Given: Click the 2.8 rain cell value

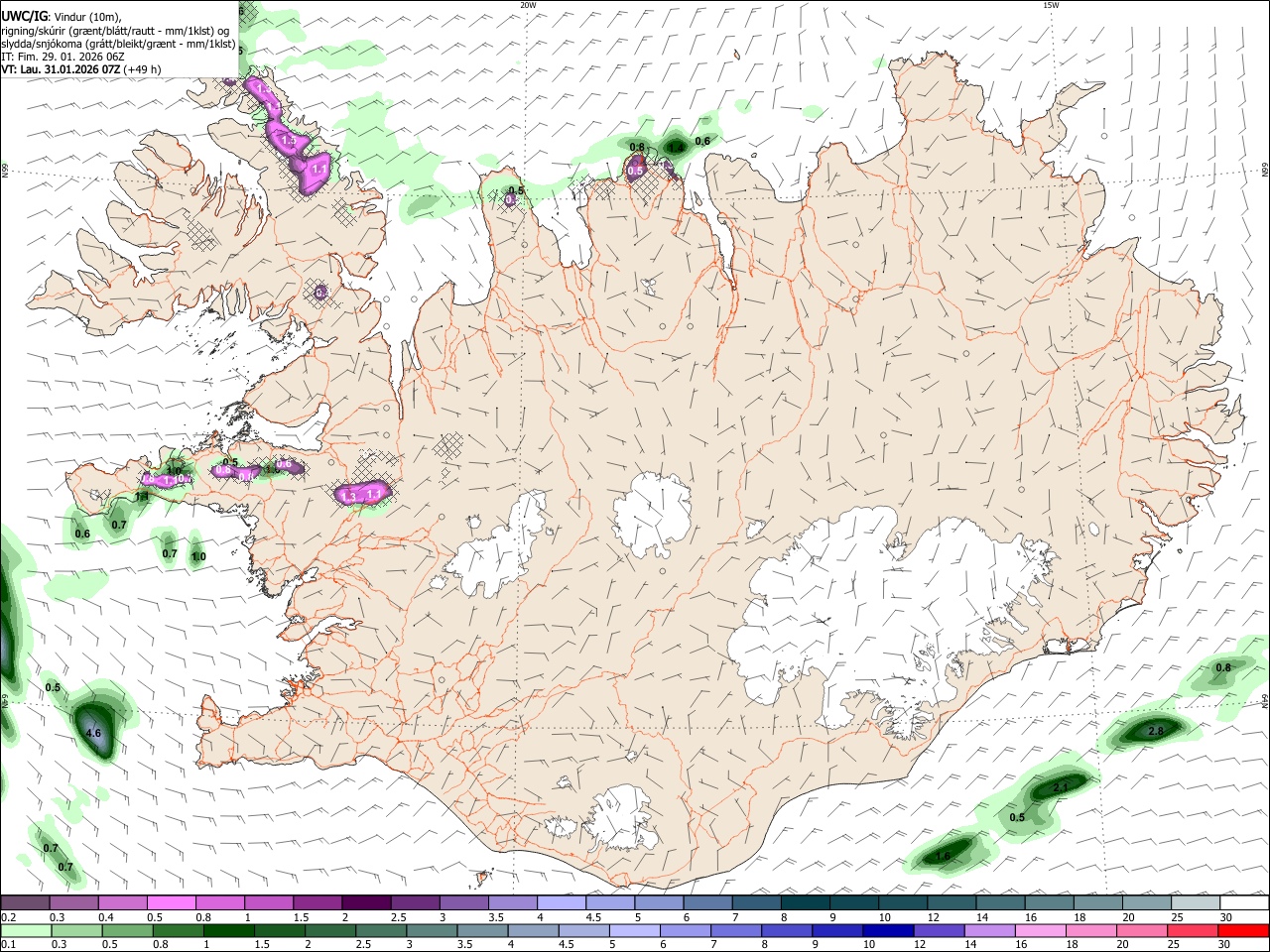Looking at the screenshot, I should click(x=1155, y=731).
